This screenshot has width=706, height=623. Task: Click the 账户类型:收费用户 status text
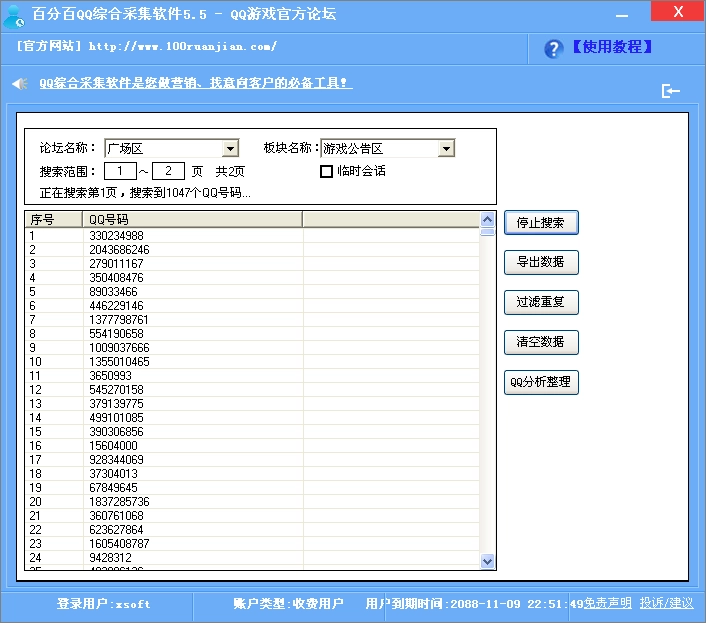[x=288, y=604]
